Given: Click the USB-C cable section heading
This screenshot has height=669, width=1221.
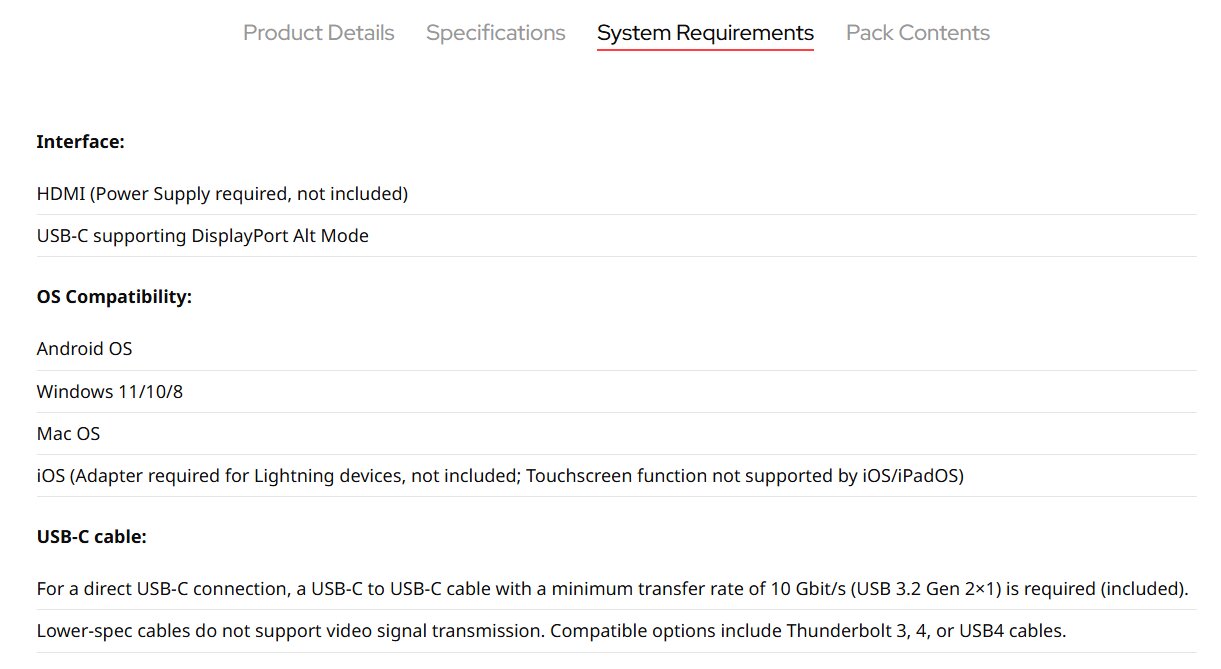Looking at the screenshot, I should [x=91, y=537].
